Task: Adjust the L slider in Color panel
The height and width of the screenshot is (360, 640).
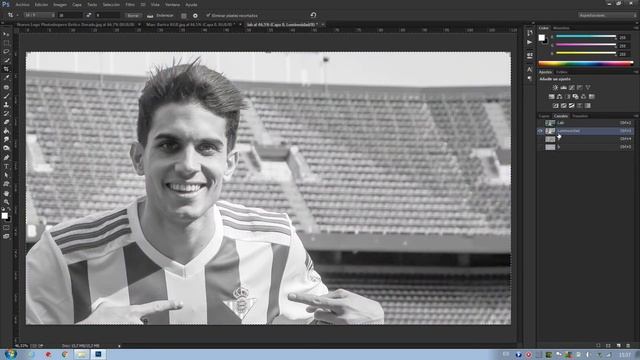Action: [586, 37]
